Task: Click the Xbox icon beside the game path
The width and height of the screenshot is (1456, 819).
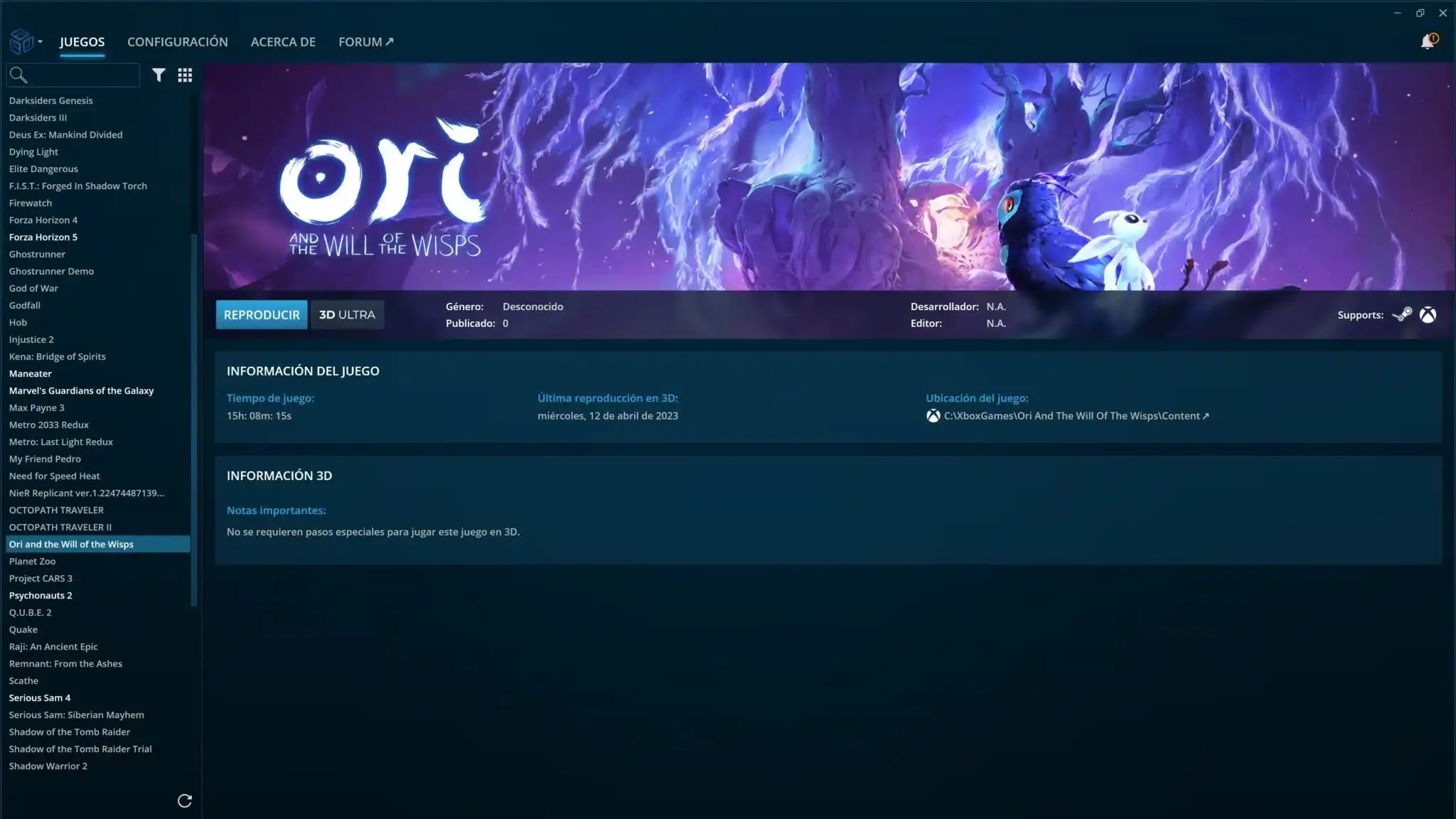Action: tap(933, 416)
